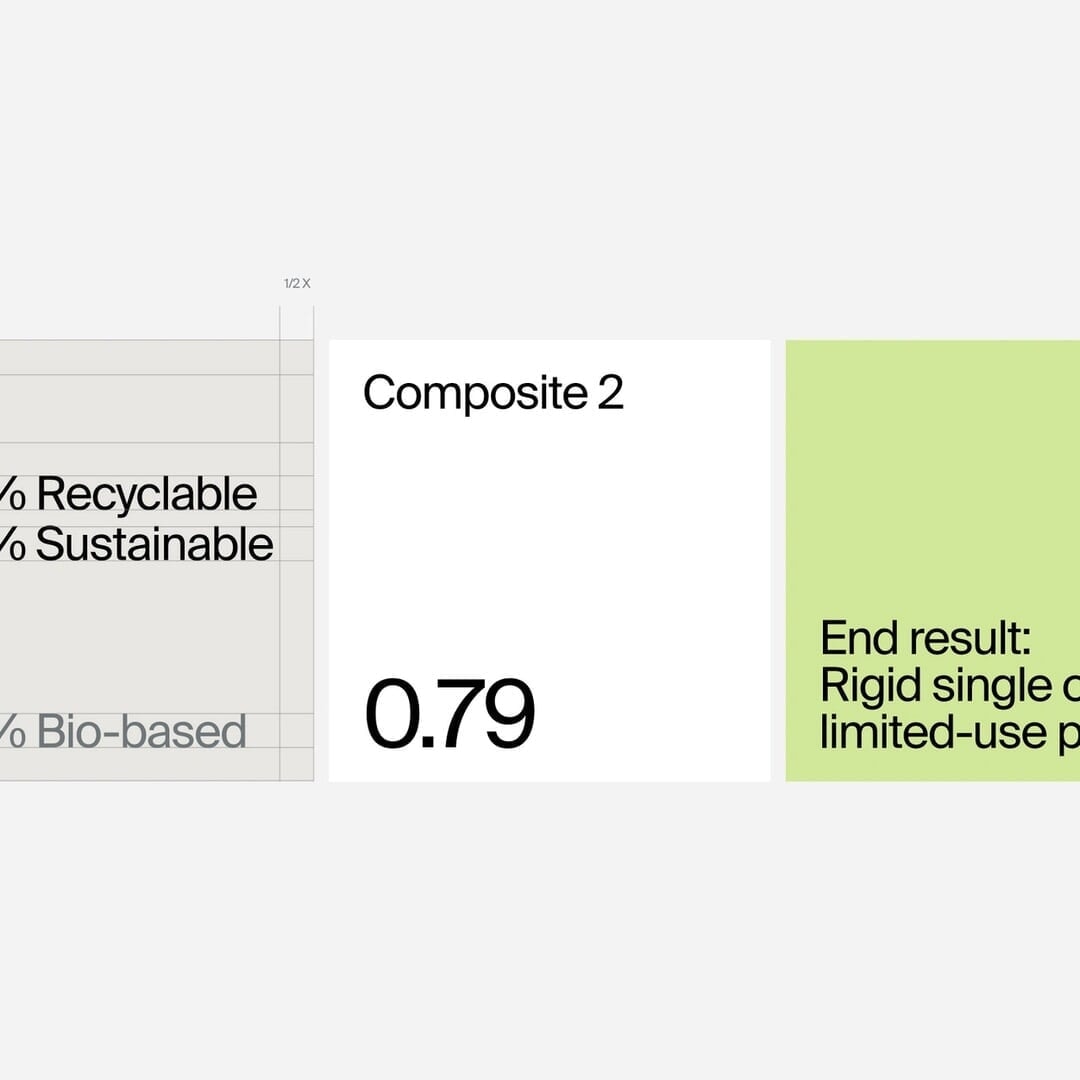Viewport: 1080px width, 1080px height.
Task: Click the narrow guide column below "1/2 X"
Action: pos(297,544)
